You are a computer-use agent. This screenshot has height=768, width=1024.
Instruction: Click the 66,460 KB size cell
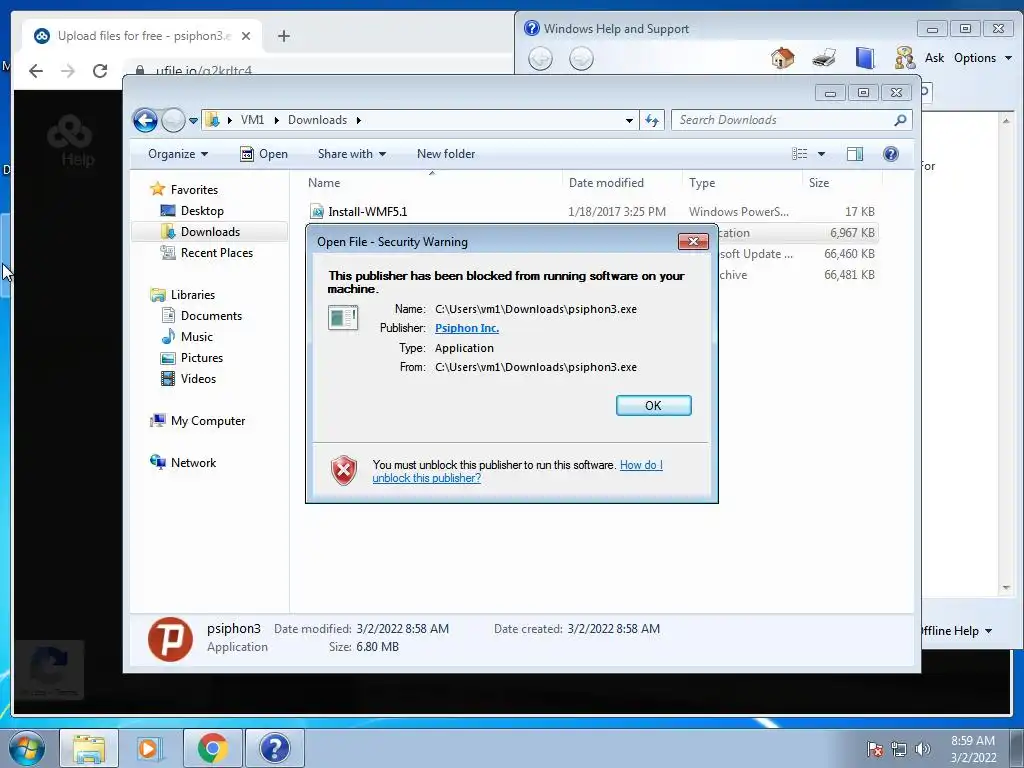tap(849, 254)
